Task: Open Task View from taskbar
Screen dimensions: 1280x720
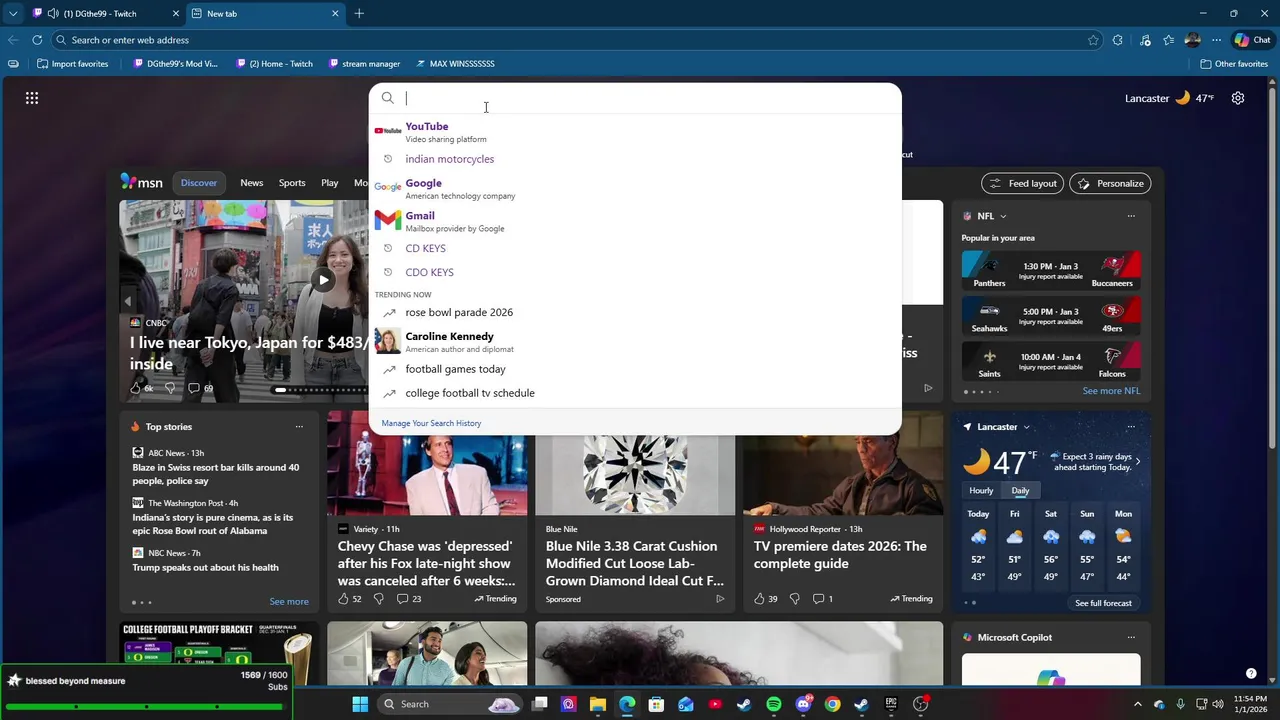Action: tap(540, 704)
